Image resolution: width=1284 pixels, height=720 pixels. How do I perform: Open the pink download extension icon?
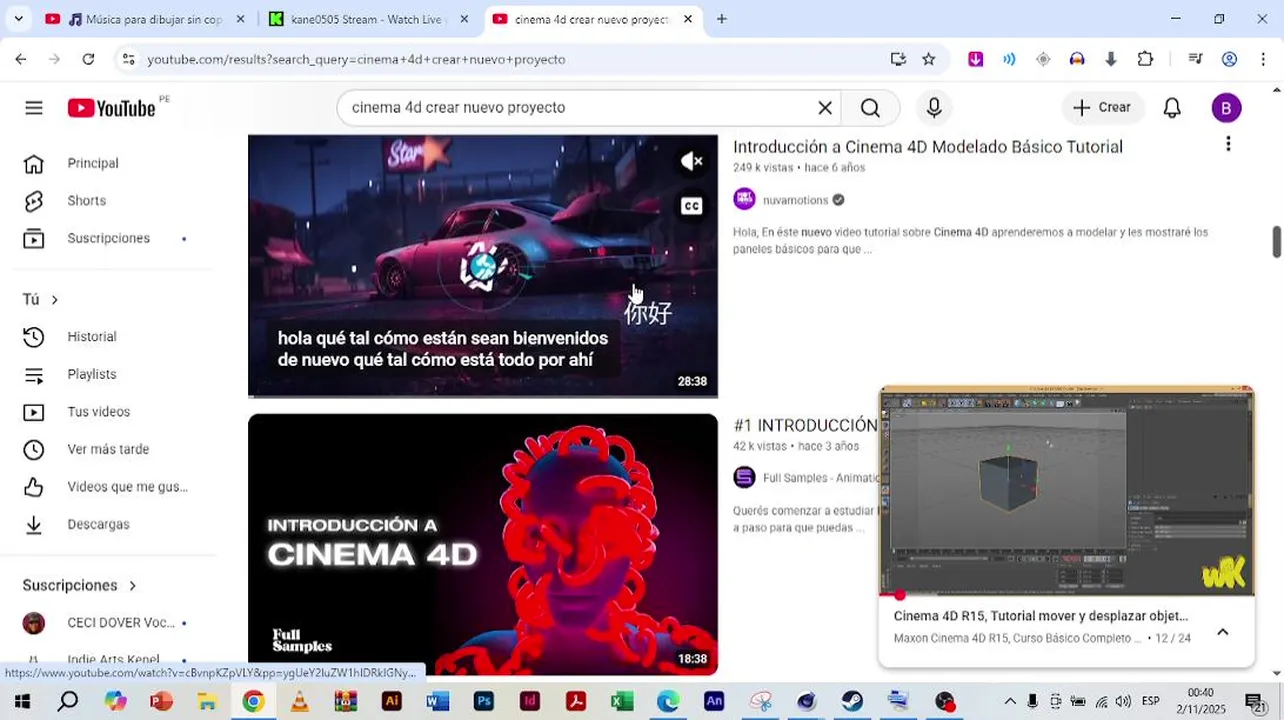[x=975, y=59]
